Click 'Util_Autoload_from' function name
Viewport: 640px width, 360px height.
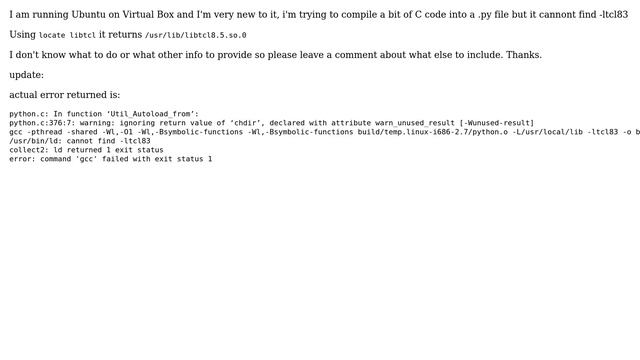click(152, 114)
